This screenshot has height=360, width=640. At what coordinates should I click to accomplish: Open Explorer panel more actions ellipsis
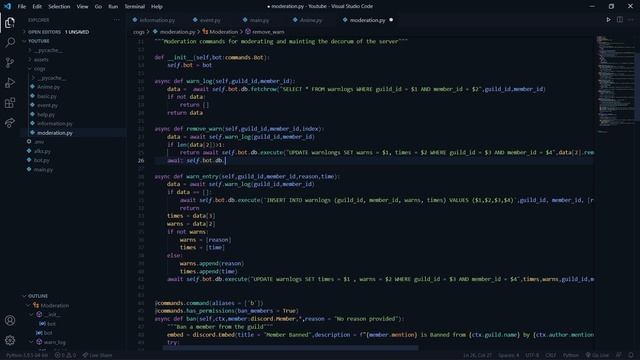point(117,20)
